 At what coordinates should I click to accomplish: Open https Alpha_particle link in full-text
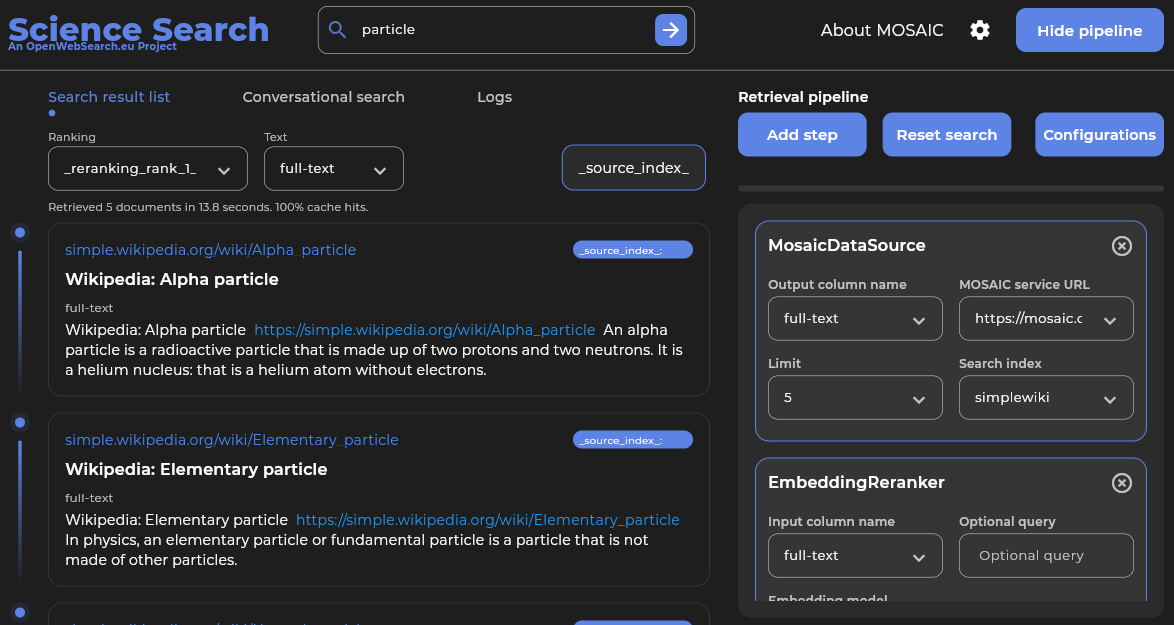[x=425, y=330]
